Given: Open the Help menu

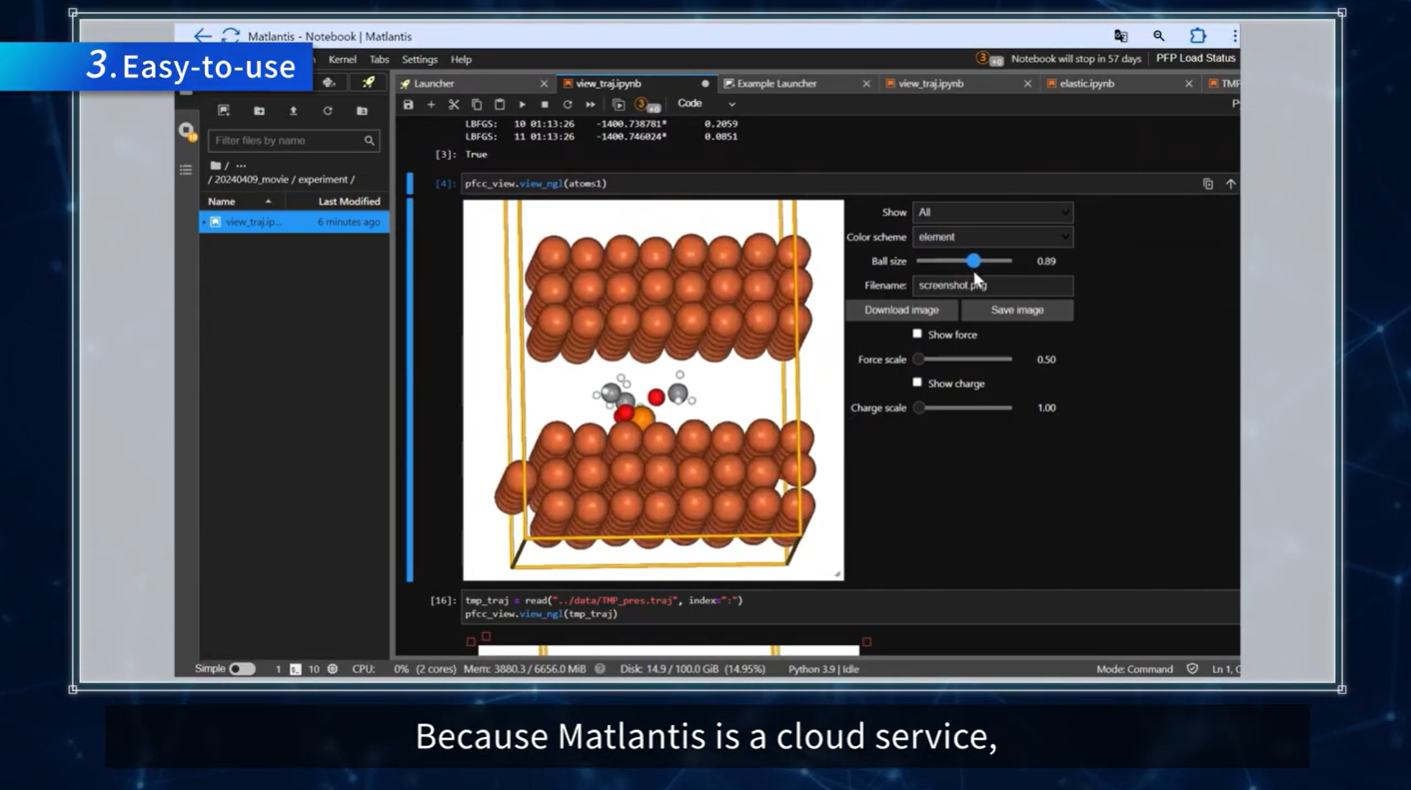Looking at the screenshot, I should (461, 60).
